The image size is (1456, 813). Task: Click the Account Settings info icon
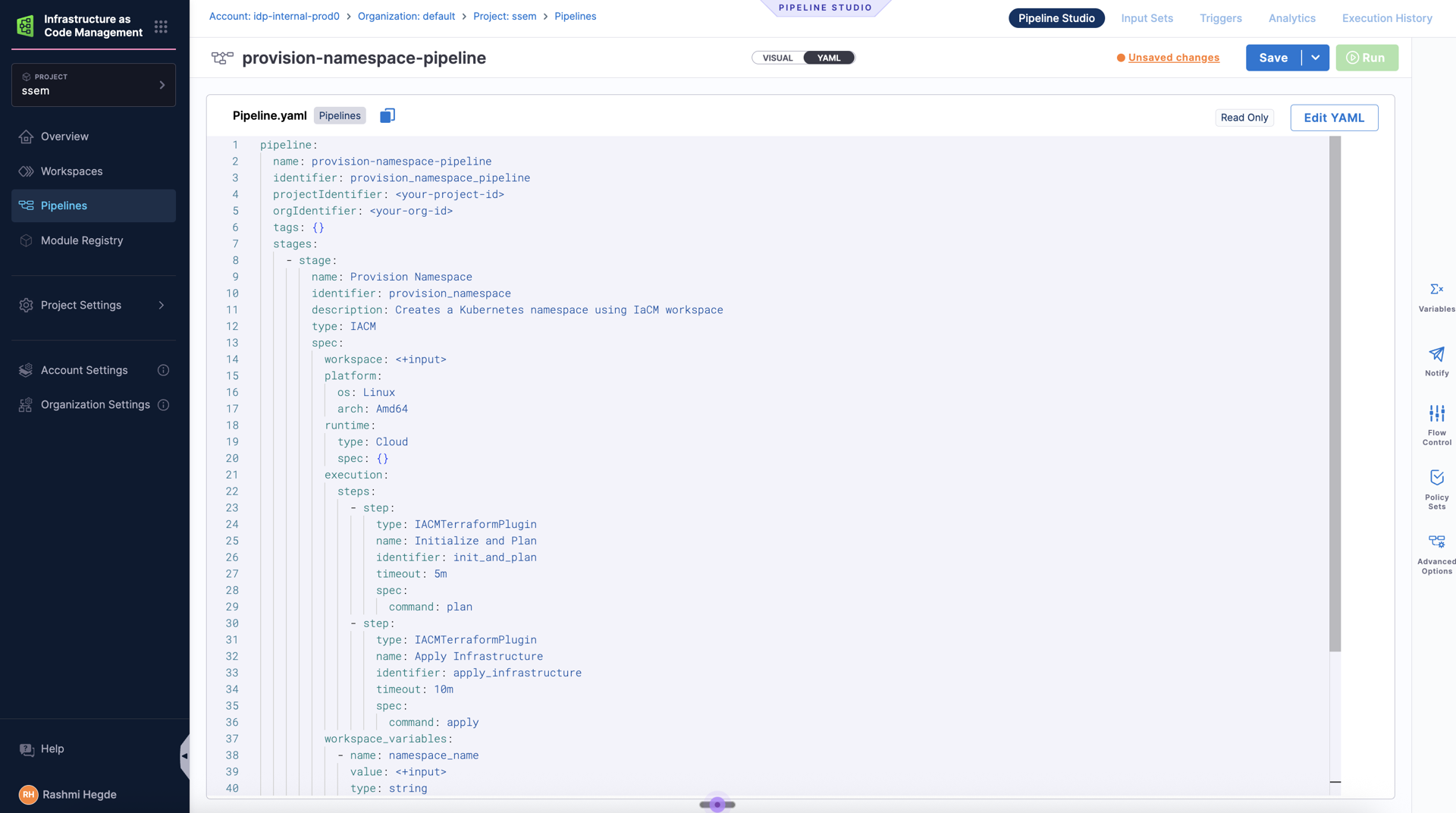pos(163,370)
